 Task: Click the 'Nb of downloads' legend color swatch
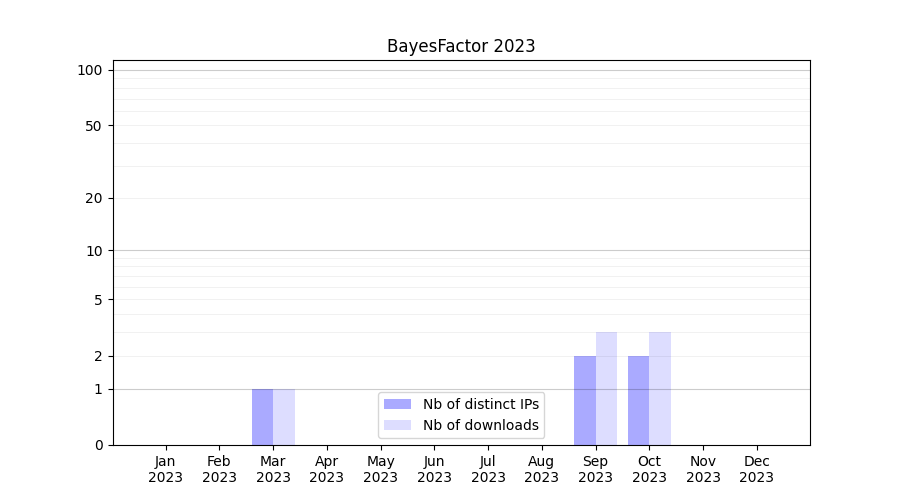click(397, 425)
